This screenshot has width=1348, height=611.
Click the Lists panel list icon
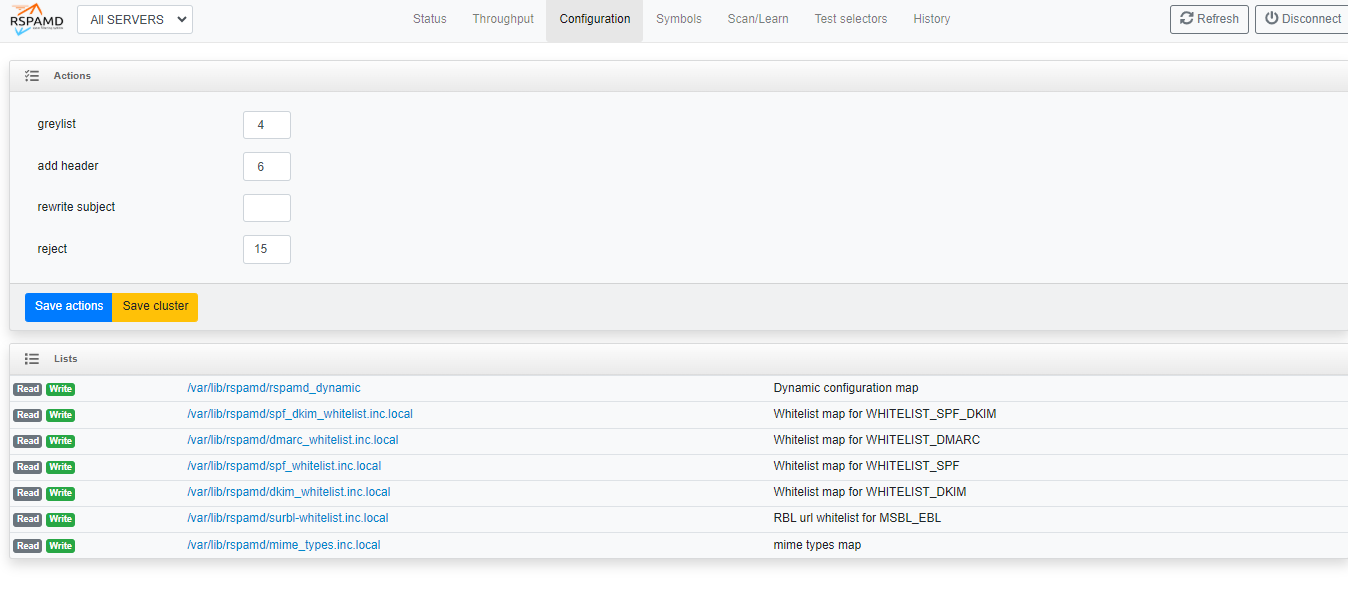32,359
